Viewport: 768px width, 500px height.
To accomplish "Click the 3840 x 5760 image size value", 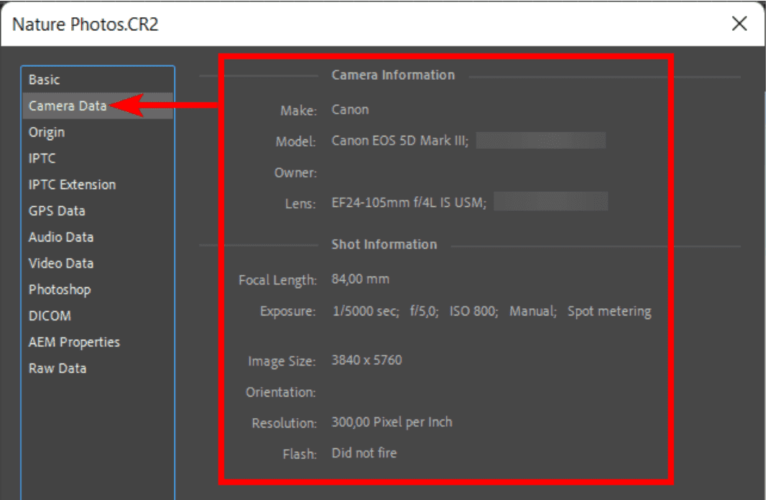I will tap(367, 360).
